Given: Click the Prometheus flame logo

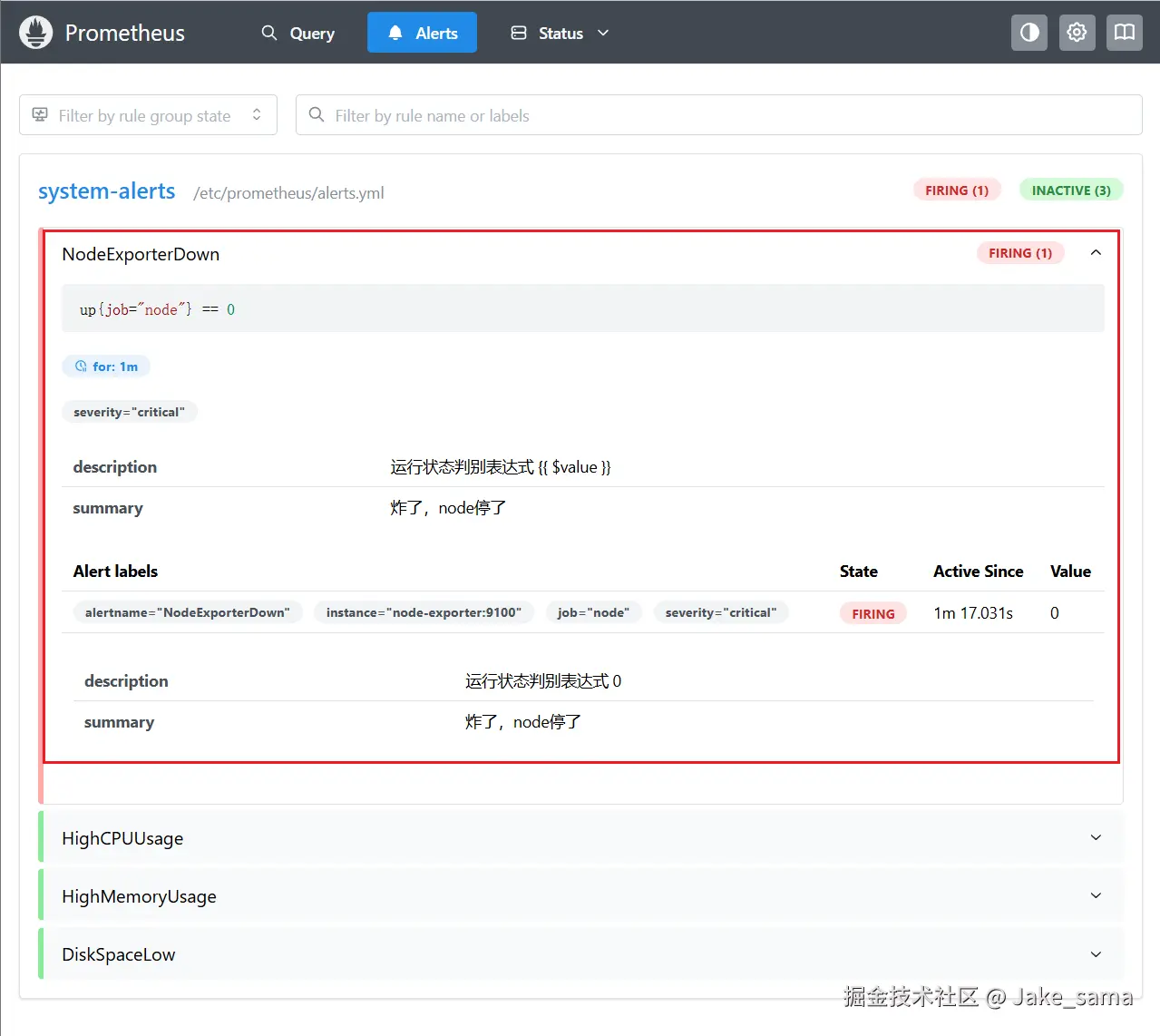Looking at the screenshot, I should click(36, 33).
